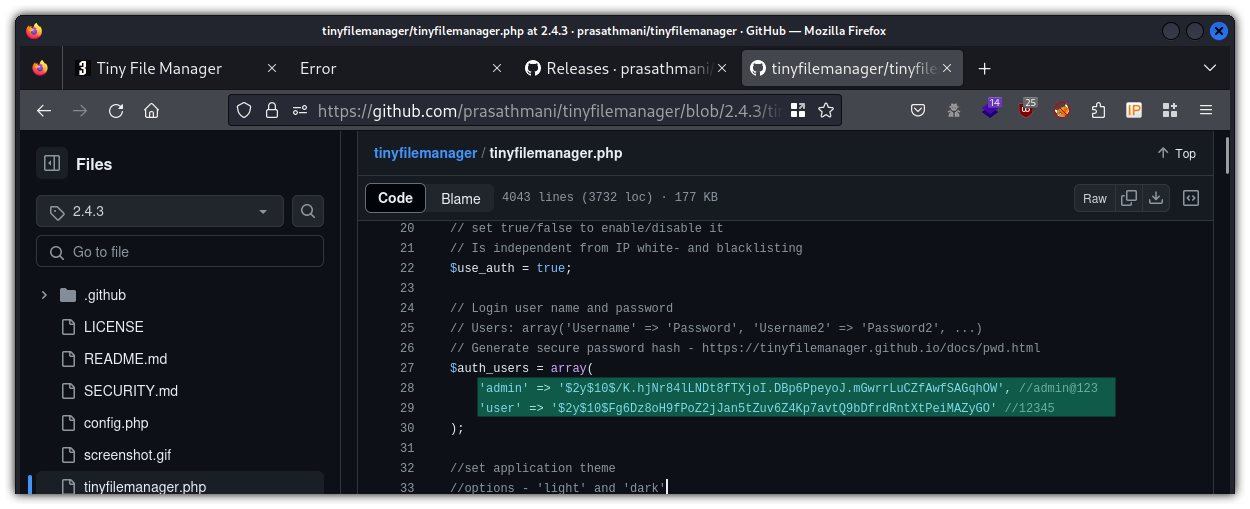
Task: Open the 2.4.3 tag dropdown
Action: [160, 211]
